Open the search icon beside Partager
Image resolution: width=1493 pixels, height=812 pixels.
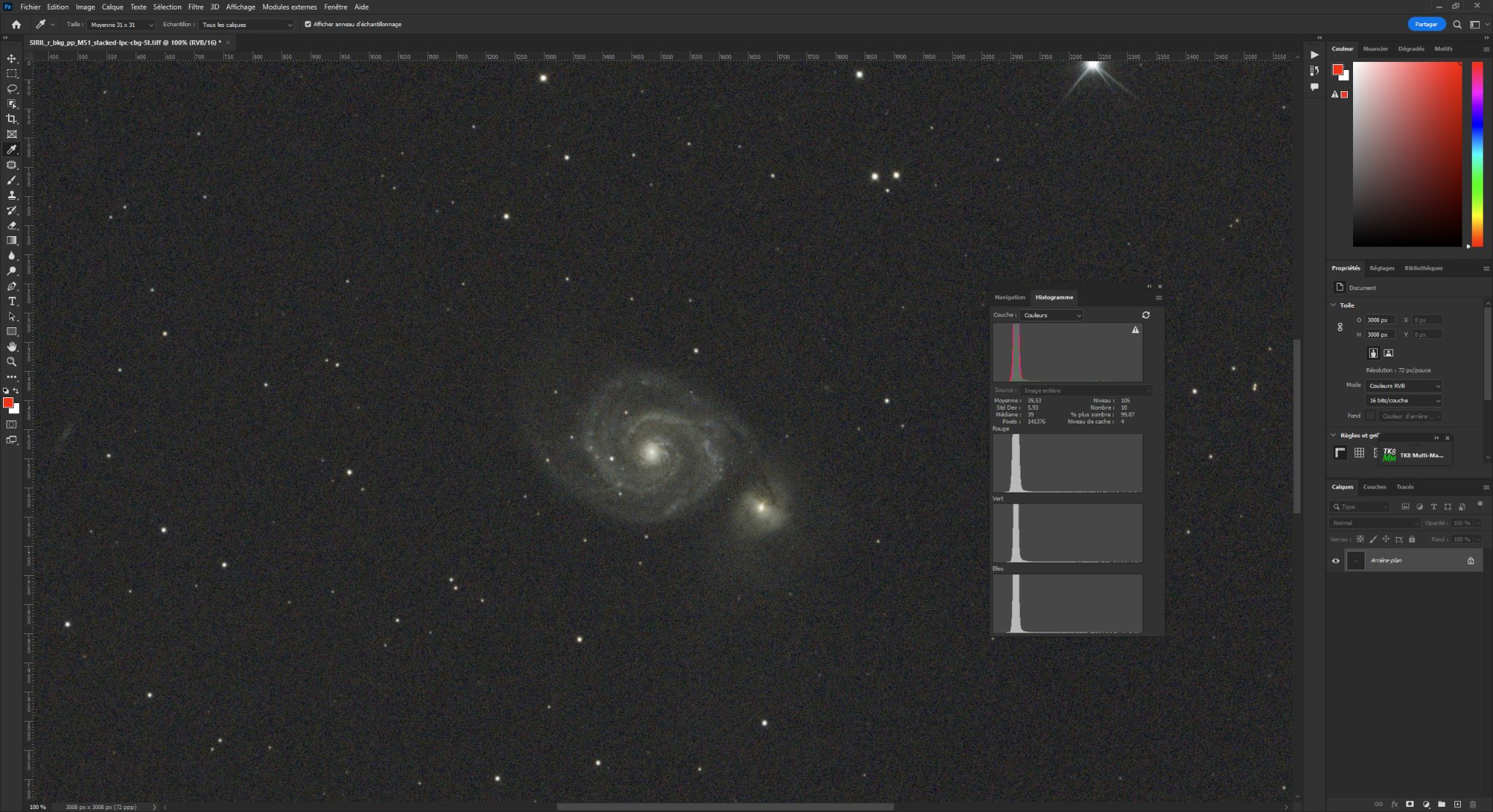[1457, 24]
